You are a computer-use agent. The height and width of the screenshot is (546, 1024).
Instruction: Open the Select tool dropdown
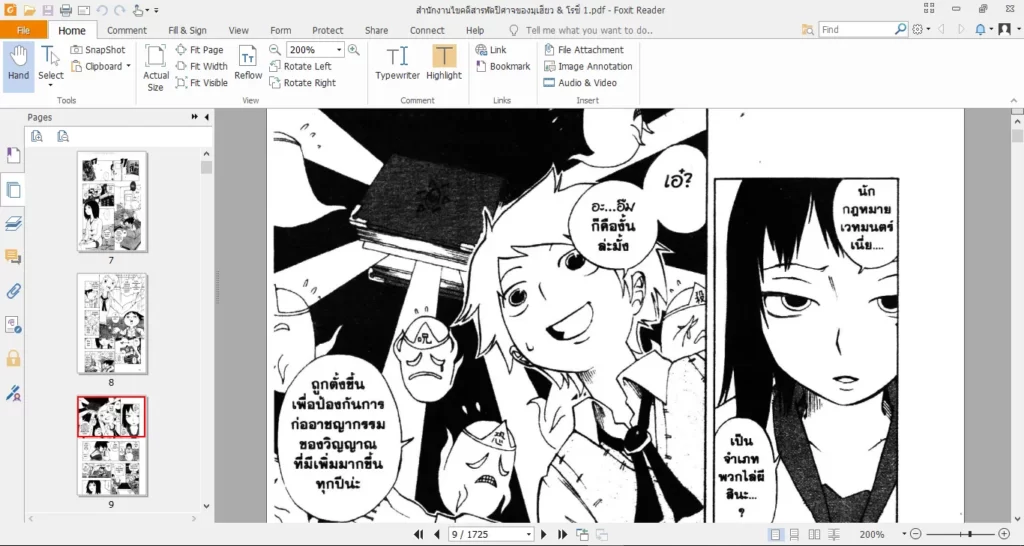click(x=50, y=85)
